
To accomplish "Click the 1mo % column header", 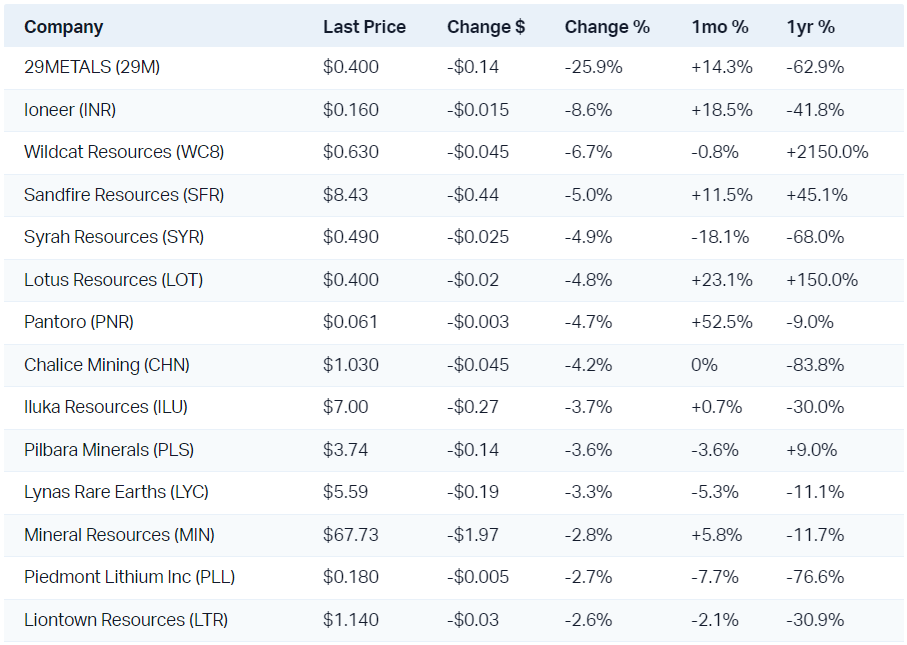I will click(720, 27).
